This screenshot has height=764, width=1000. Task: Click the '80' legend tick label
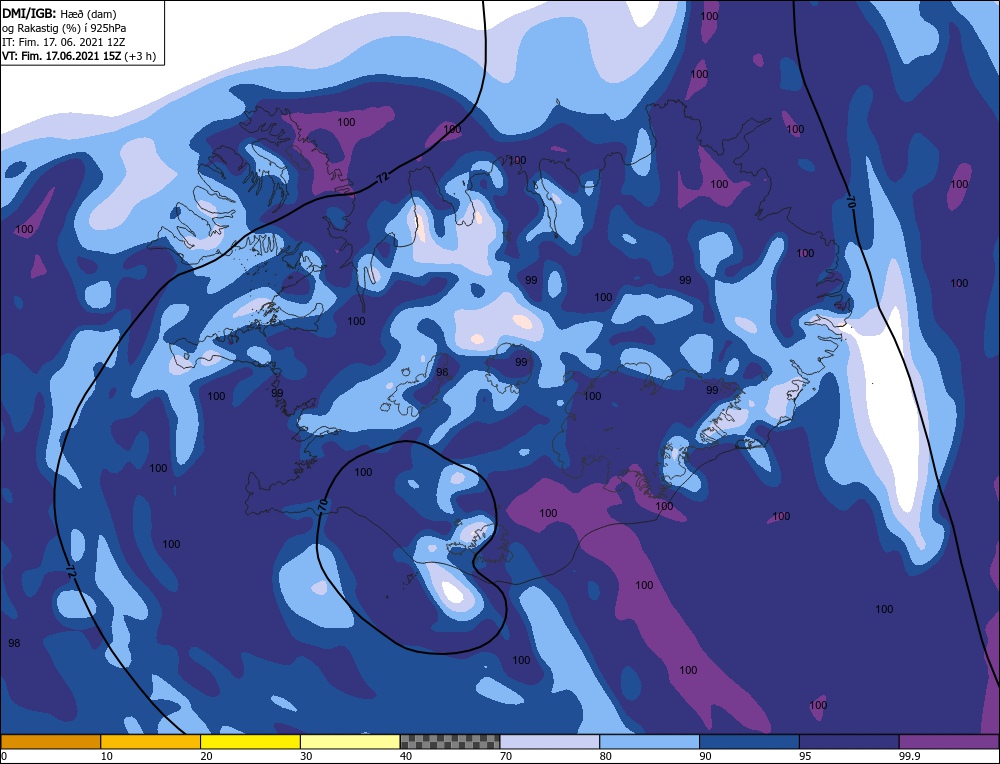tap(605, 756)
